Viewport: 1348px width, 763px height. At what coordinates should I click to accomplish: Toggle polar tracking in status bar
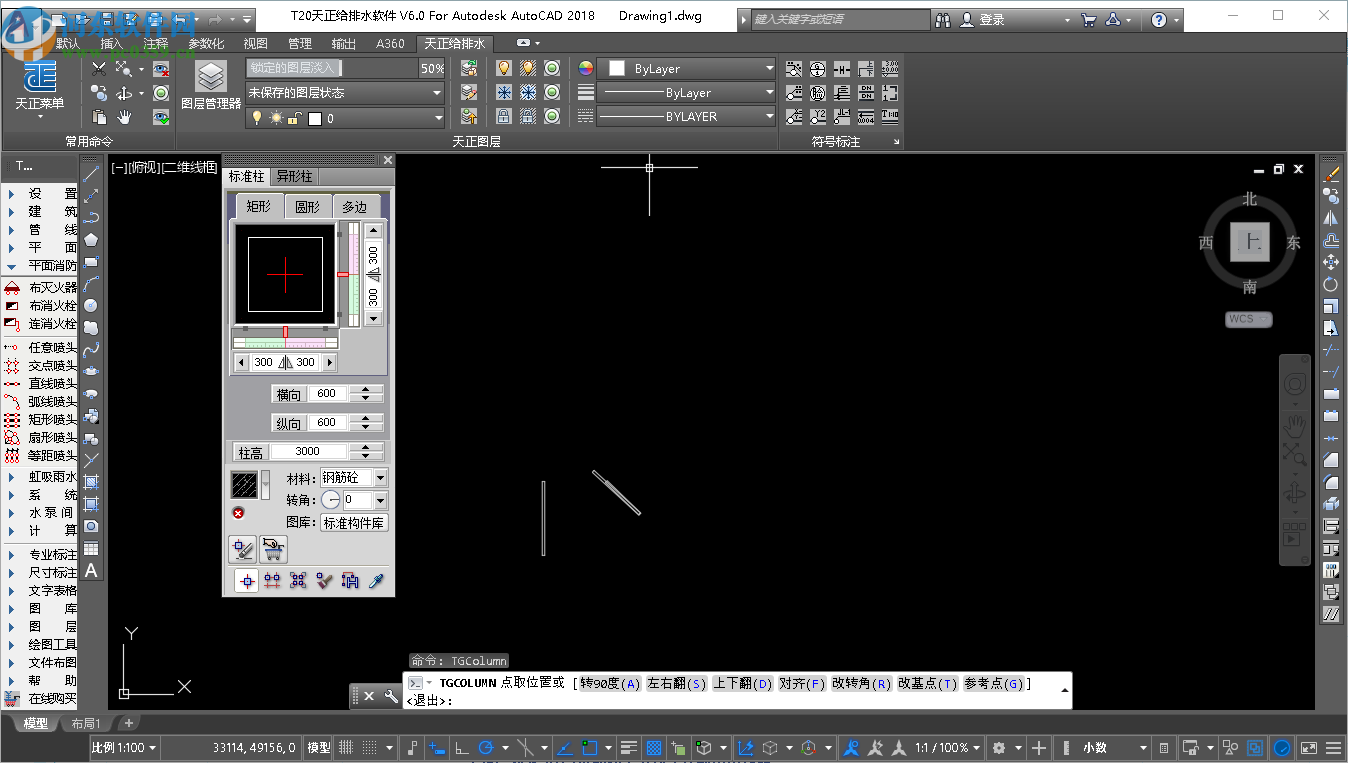[x=487, y=747]
